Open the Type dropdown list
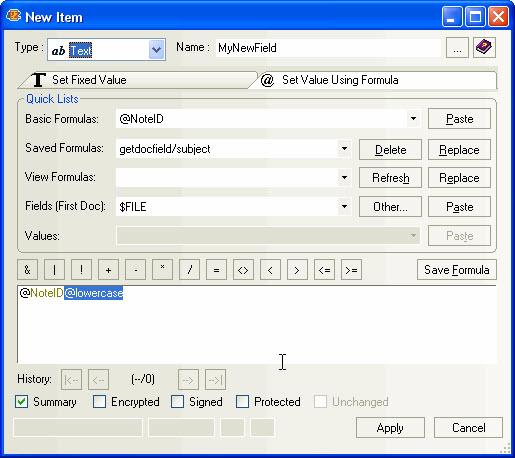This screenshot has height=458, width=515. 156,50
